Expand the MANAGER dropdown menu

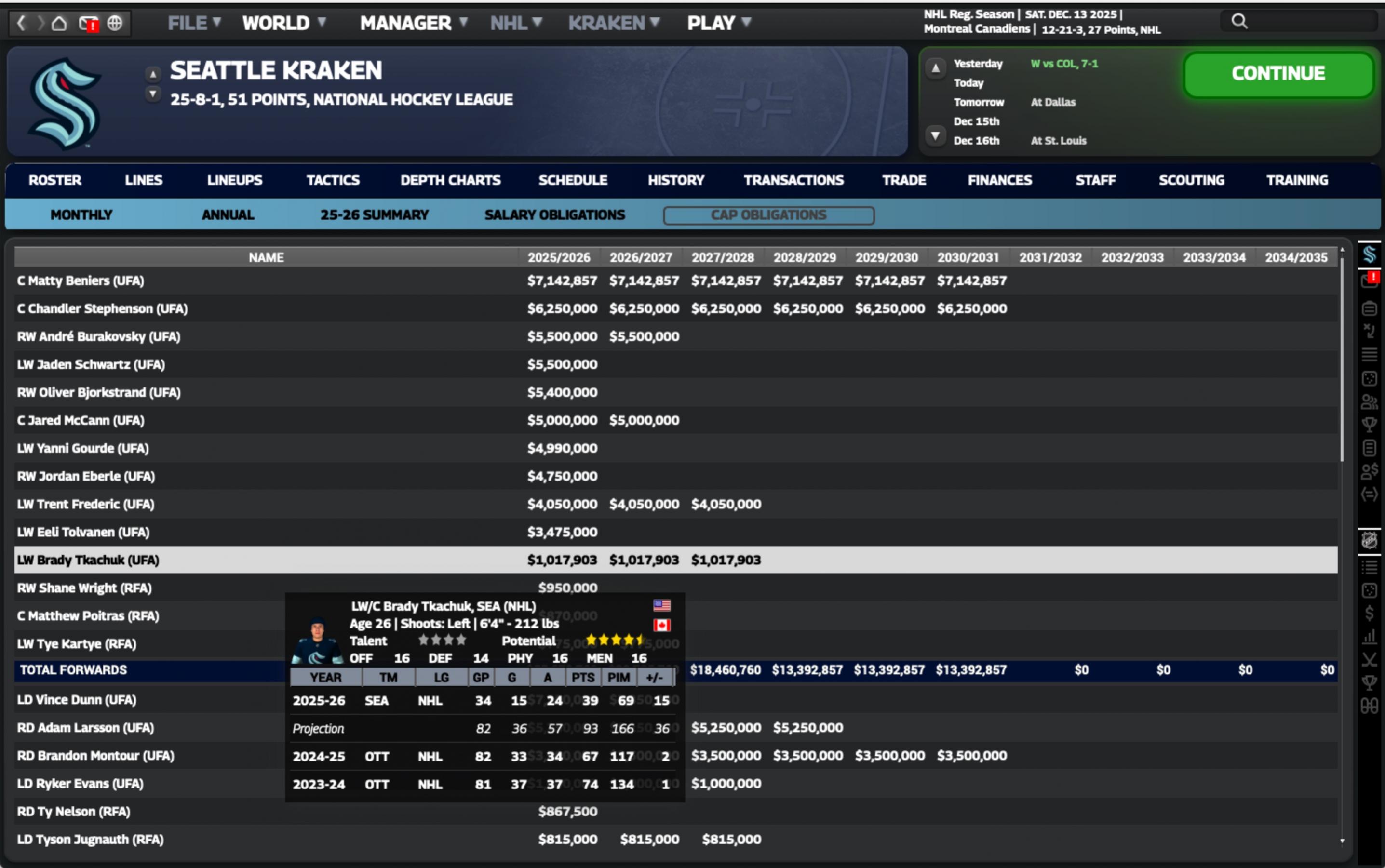point(413,23)
